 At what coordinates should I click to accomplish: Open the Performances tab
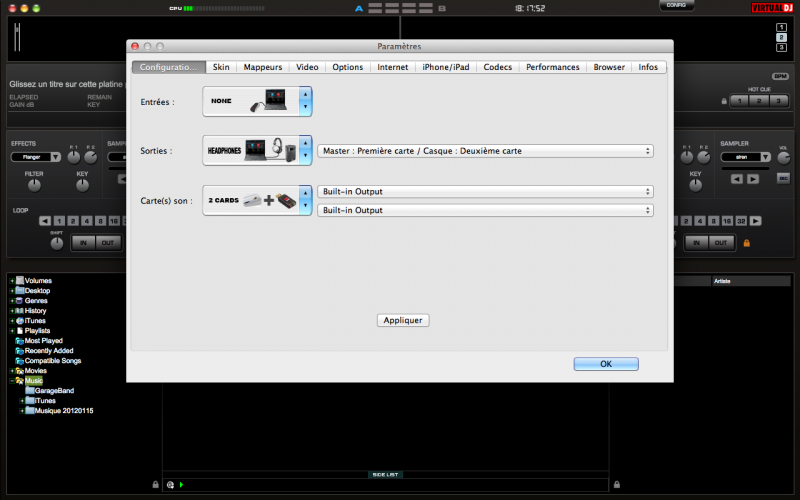tap(552, 67)
